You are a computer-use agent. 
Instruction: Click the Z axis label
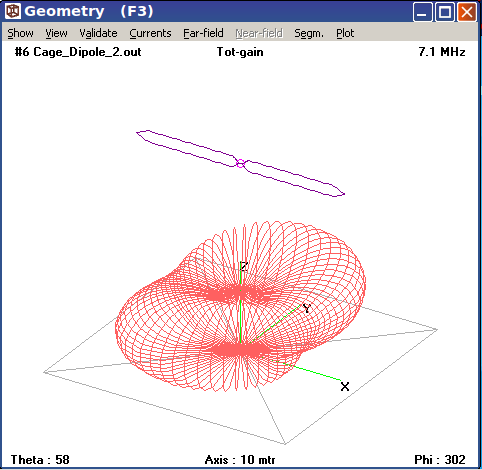coord(244,266)
